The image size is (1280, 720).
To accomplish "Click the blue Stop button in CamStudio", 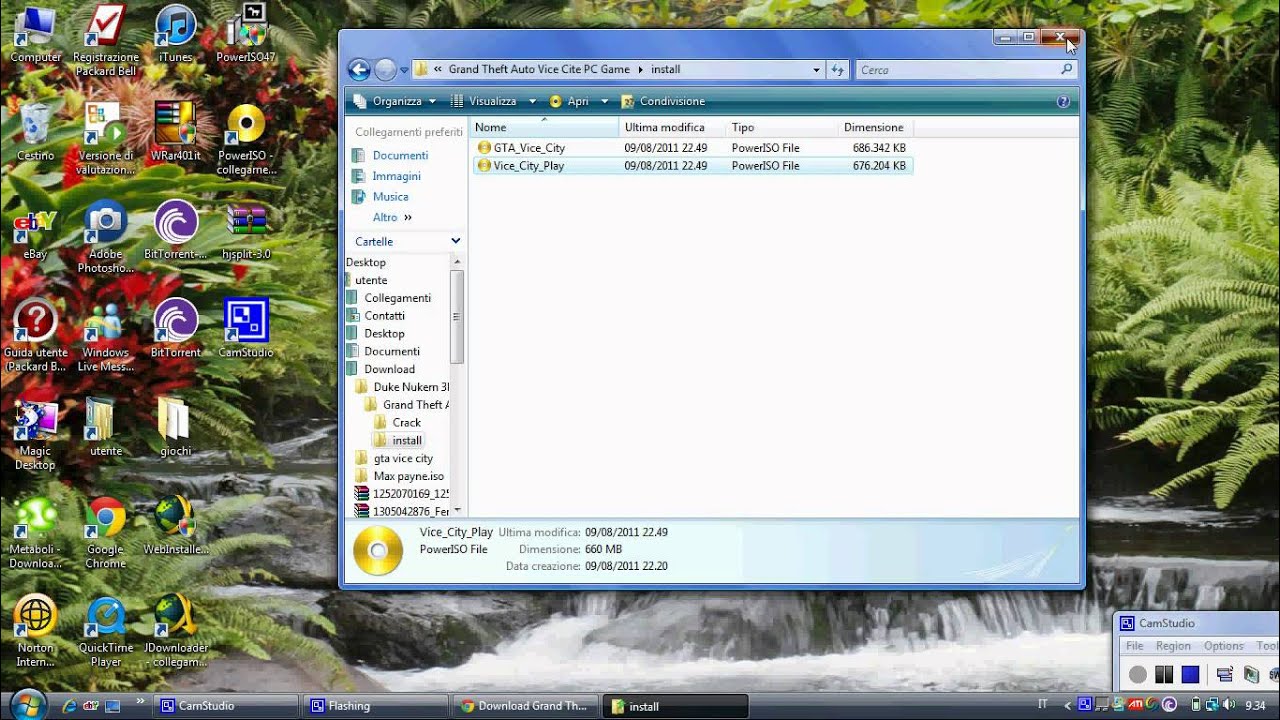I will (x=1190, y=675).
